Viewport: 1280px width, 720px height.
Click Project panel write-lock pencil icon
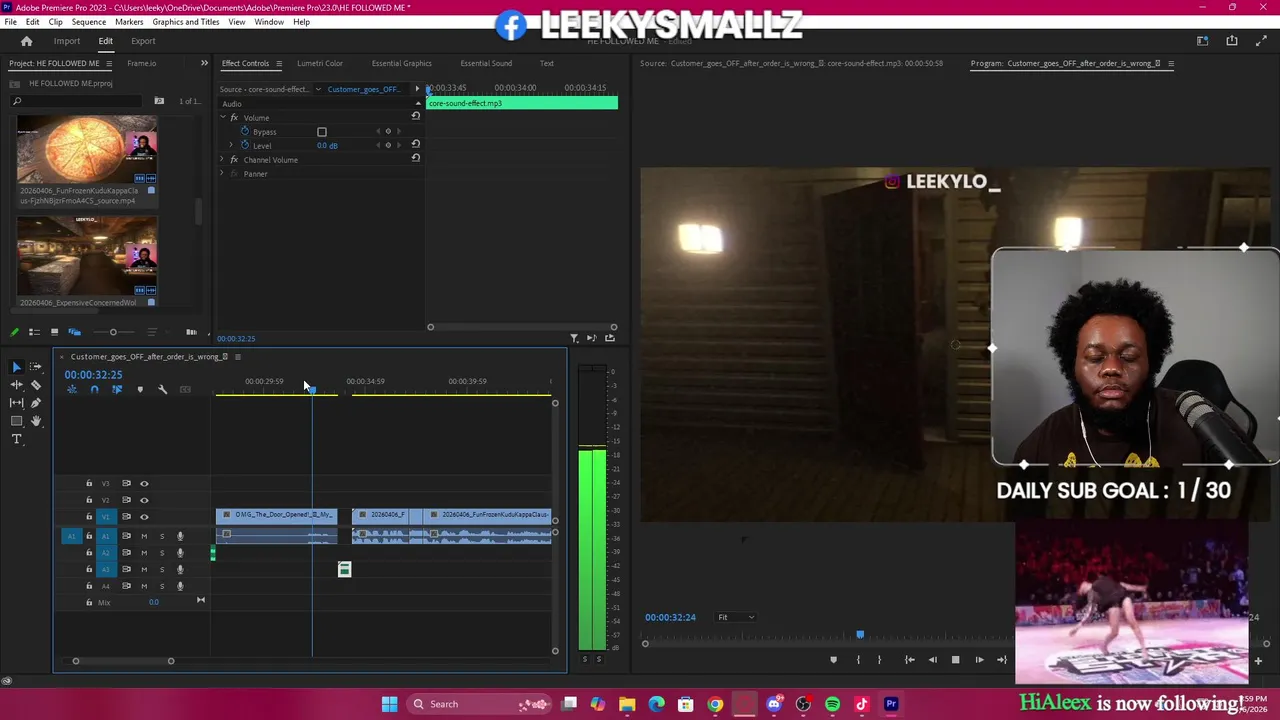coord(14,332)
